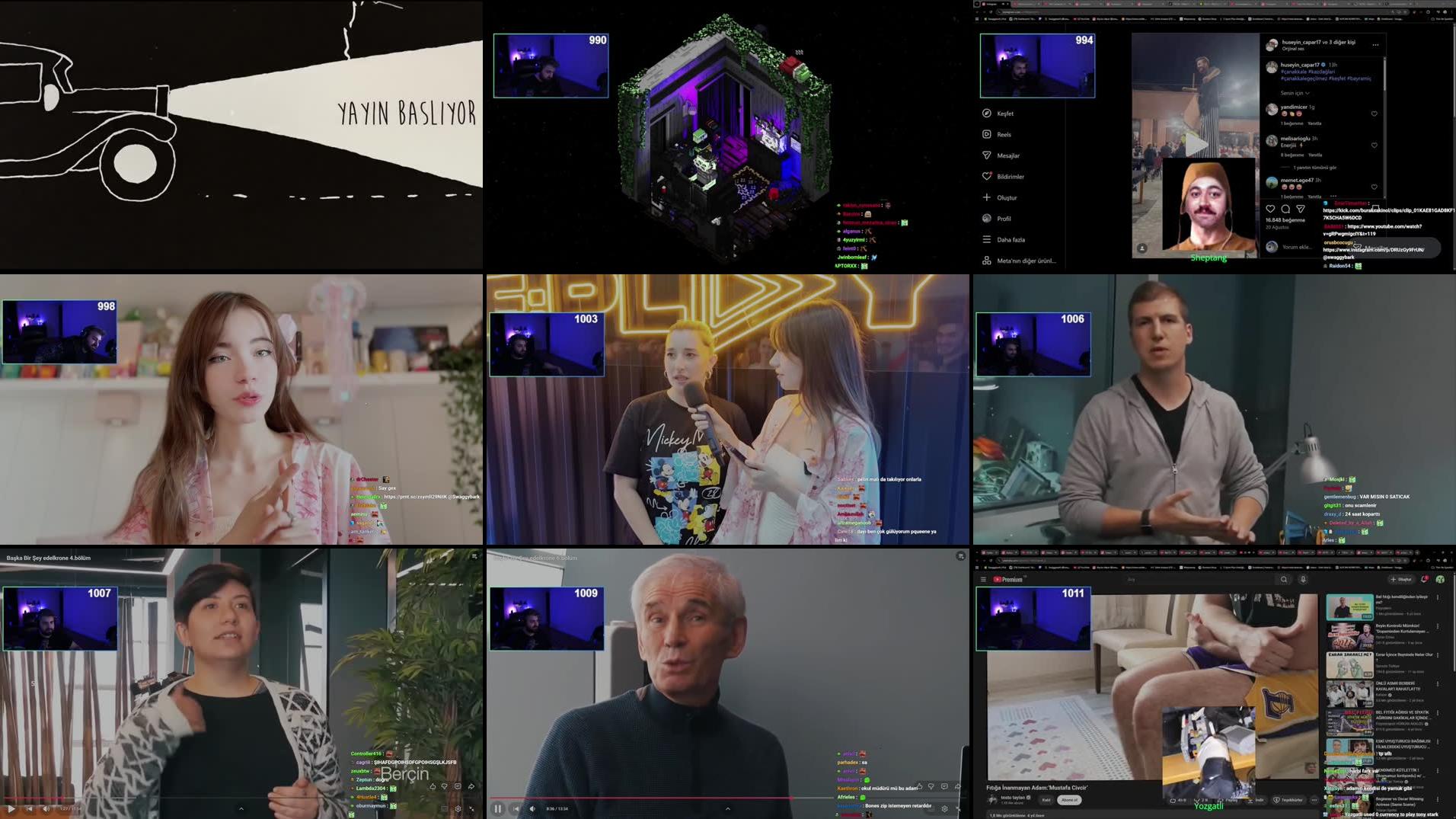Screen dimensions: 1456x819
Task: Open the YouTube hamburger guide menu
Action: coord(984,579)
